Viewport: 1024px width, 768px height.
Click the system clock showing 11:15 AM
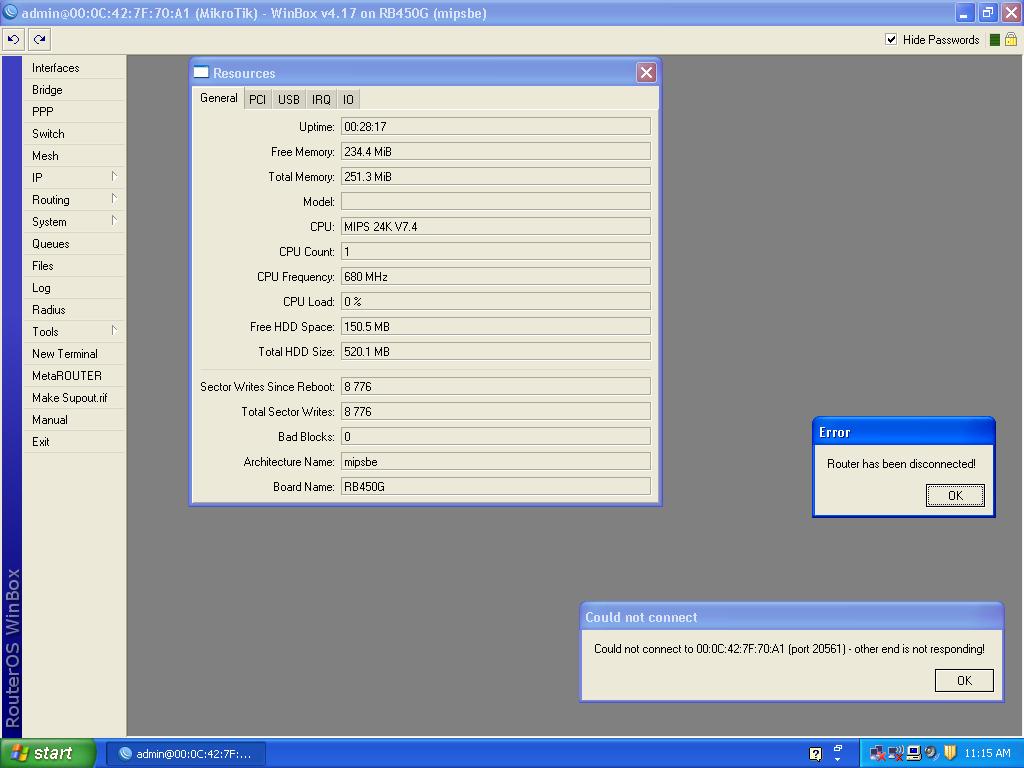point(987,753)
